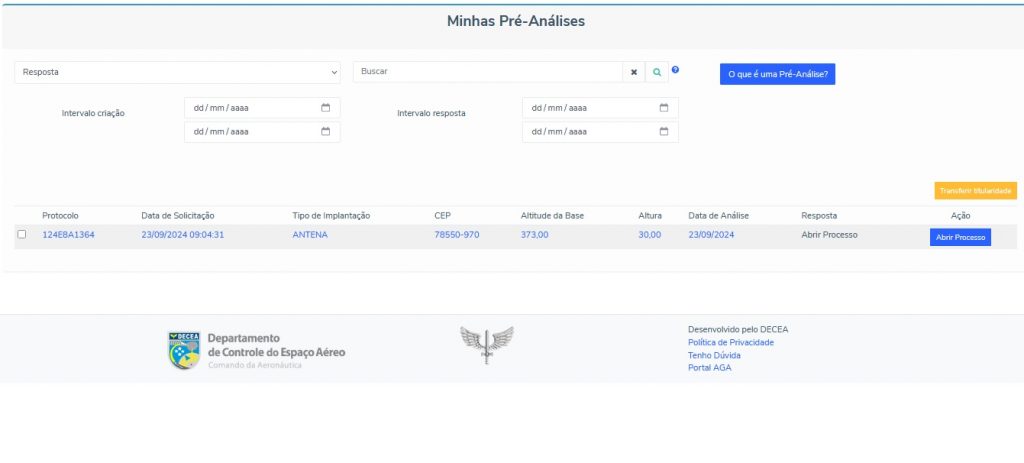Click the Buscar search field
This screenshot has width=1024, height=463.
click(488, 73)
